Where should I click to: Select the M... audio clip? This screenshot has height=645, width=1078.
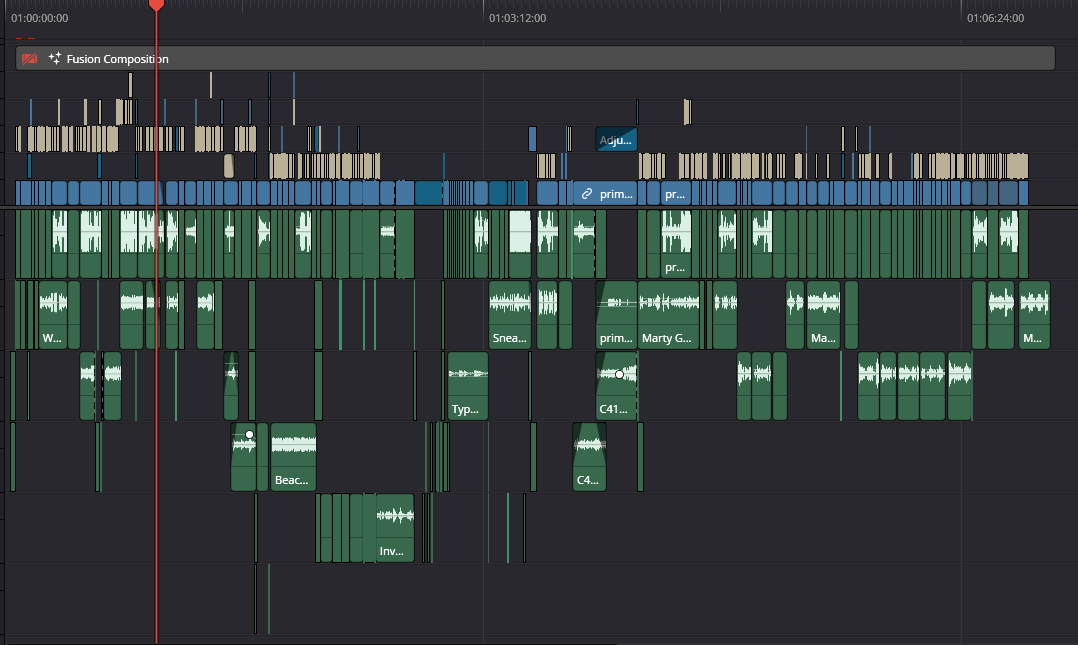pyautogui.click(x=1034, y=314)
